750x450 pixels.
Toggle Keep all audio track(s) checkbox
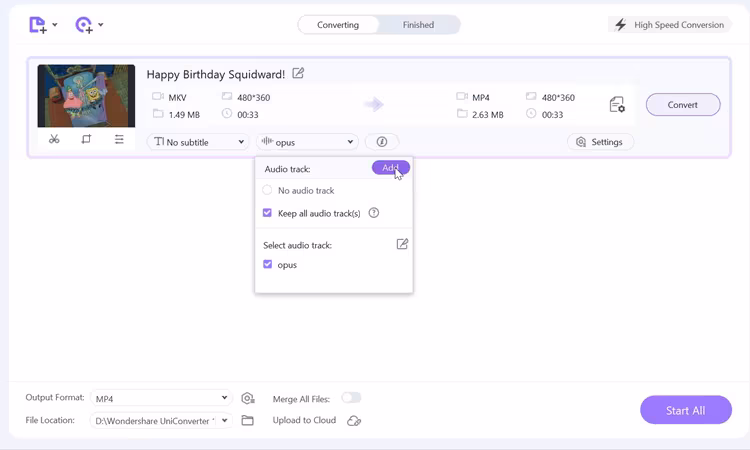point(267,213)
